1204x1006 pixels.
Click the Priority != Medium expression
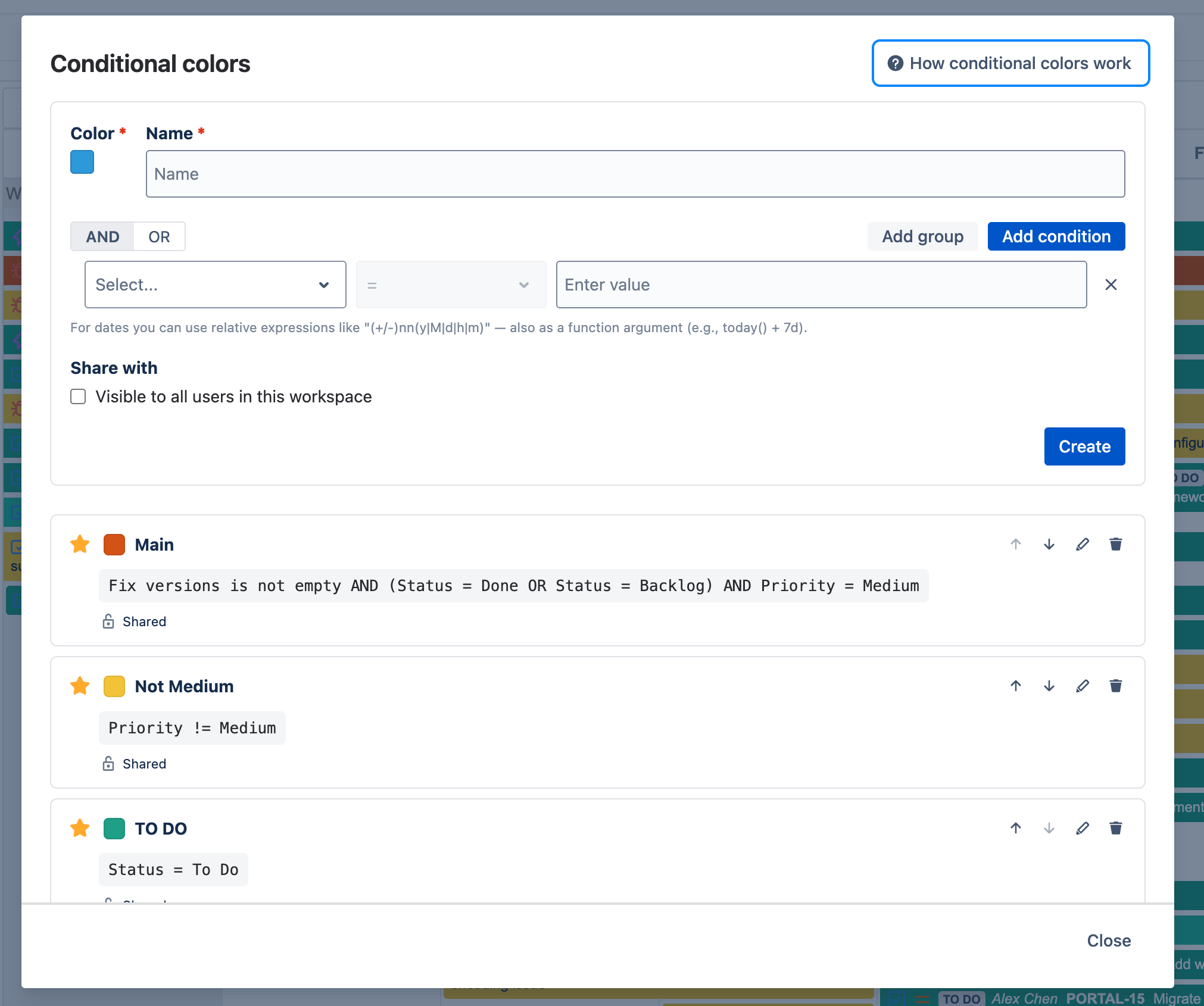(192, 728)
